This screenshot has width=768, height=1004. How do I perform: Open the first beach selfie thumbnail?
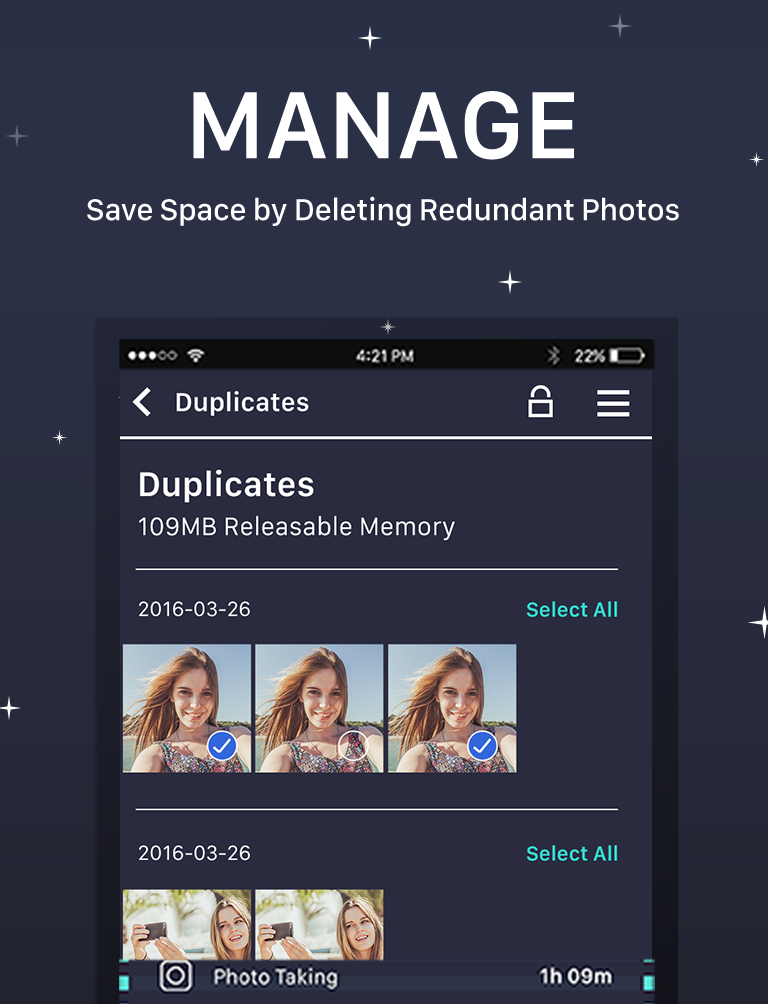[x=187, y=708]
